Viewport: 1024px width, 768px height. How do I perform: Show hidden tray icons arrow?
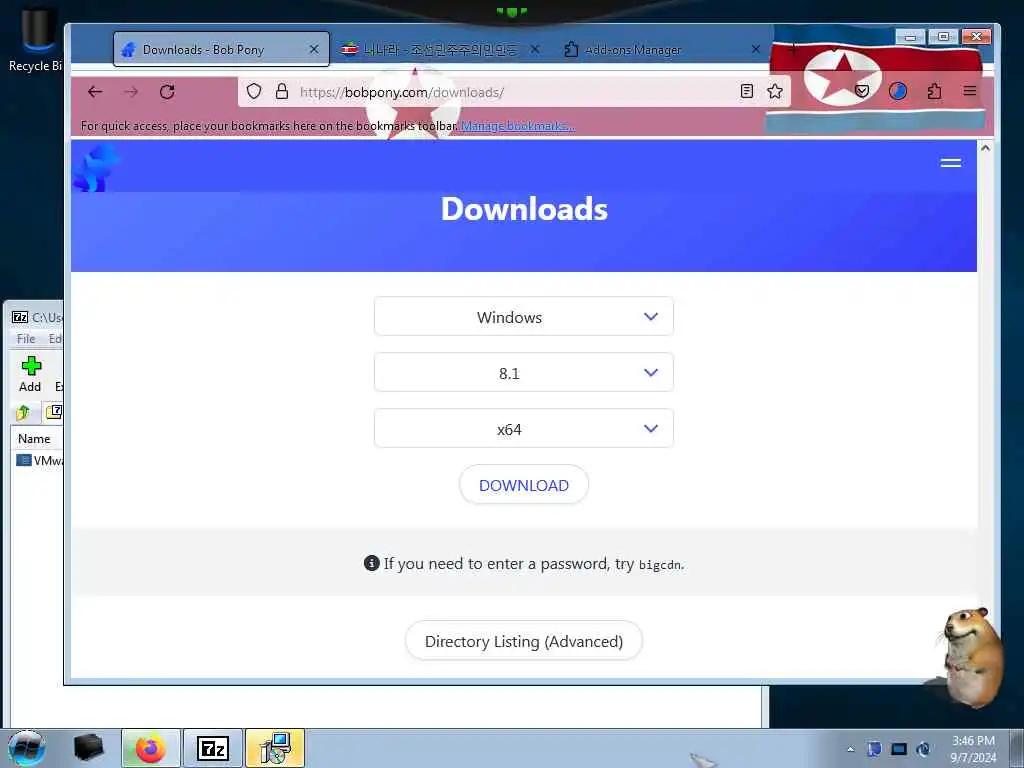click(850, 750)
